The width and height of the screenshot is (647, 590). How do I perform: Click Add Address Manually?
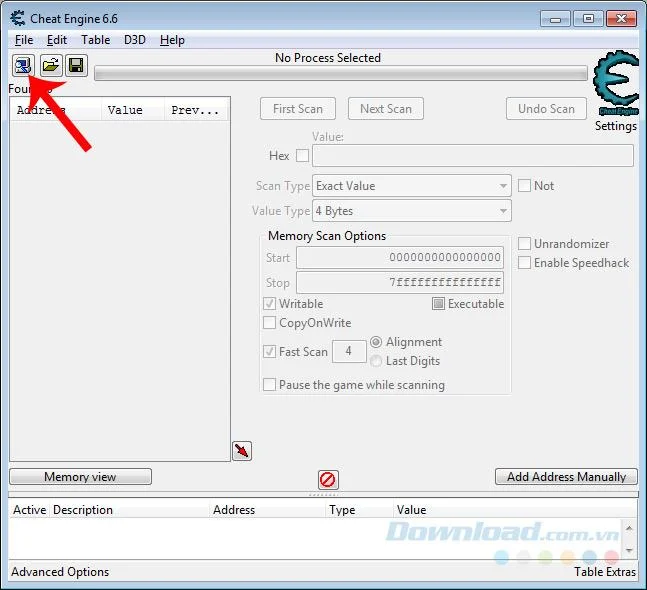click(567, 477)
